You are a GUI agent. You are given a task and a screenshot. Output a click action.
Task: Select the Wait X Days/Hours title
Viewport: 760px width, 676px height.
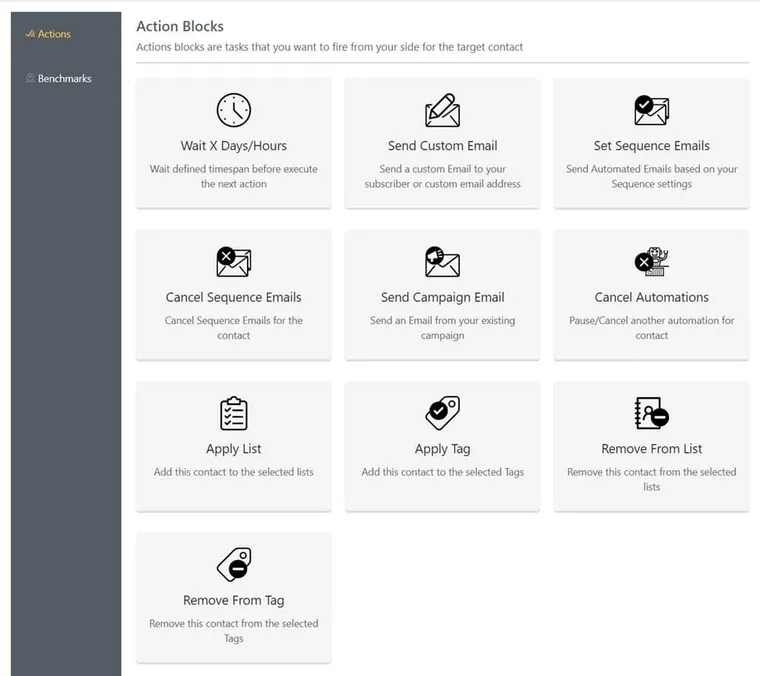[x=234, y=146]
